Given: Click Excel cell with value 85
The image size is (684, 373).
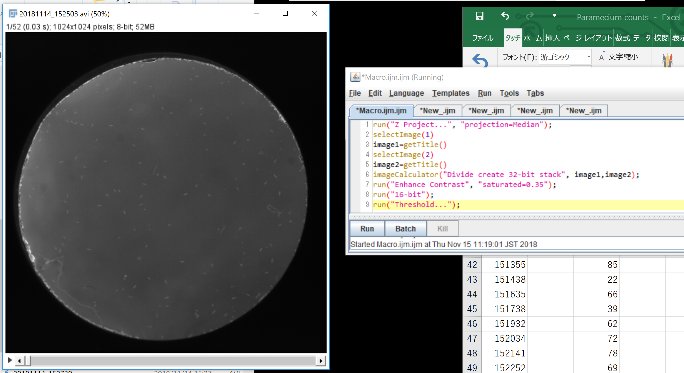Looking at the screenshot, I should click(x=596, y=264).
